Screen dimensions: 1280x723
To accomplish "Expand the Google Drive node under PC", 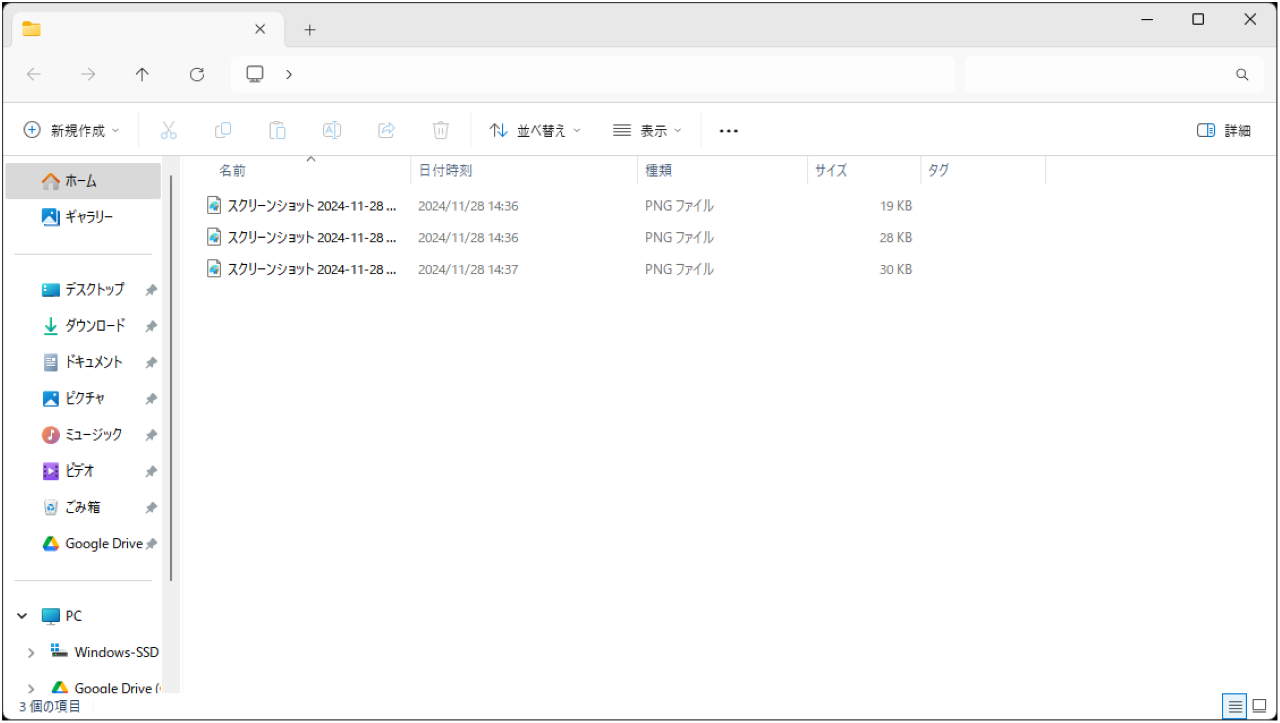I will coord(31,688).
